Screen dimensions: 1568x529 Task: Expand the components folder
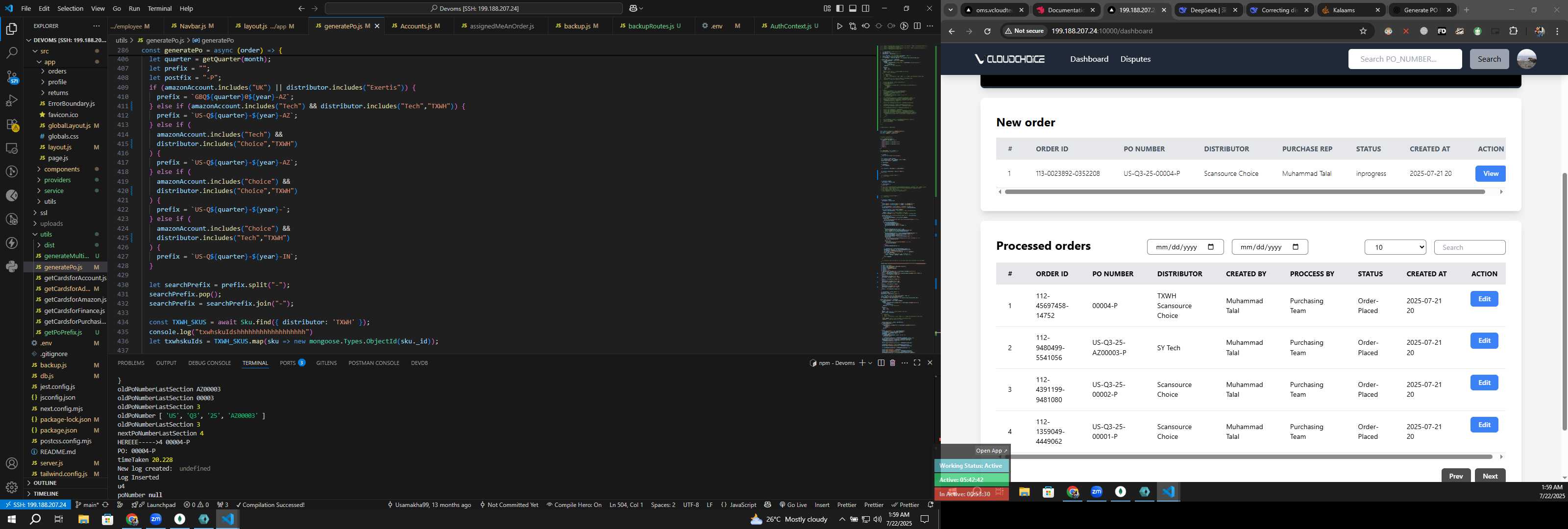point(61,169)
